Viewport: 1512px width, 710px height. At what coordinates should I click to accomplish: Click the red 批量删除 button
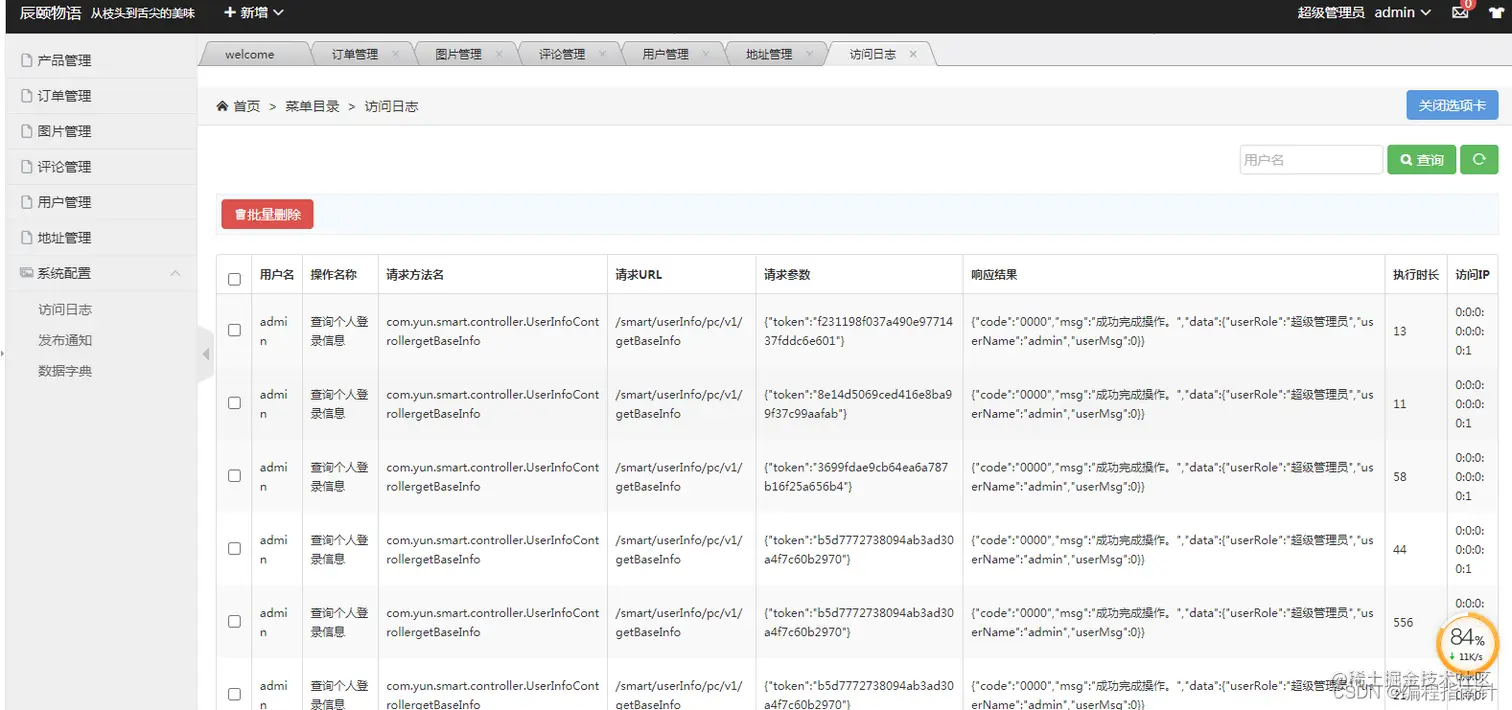coord(267,214)
